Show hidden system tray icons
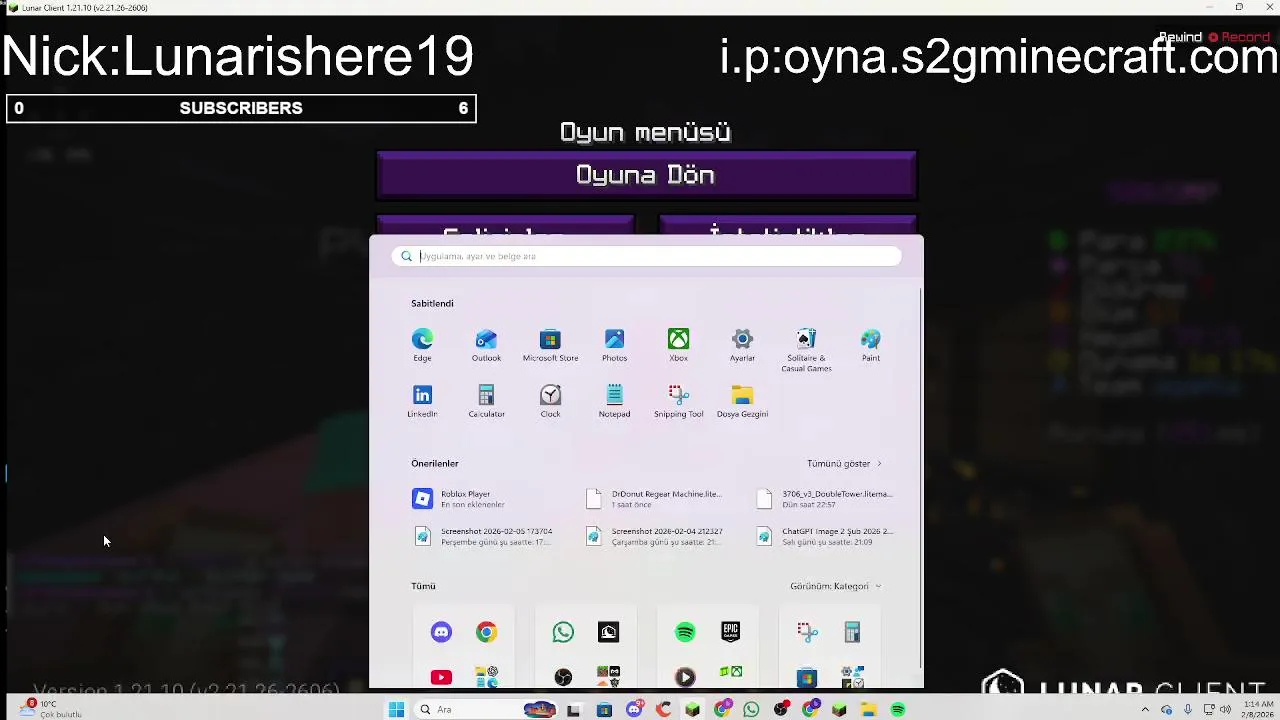The width and height of the screenshot is (1280, 720). click(x=1145, y=709)
